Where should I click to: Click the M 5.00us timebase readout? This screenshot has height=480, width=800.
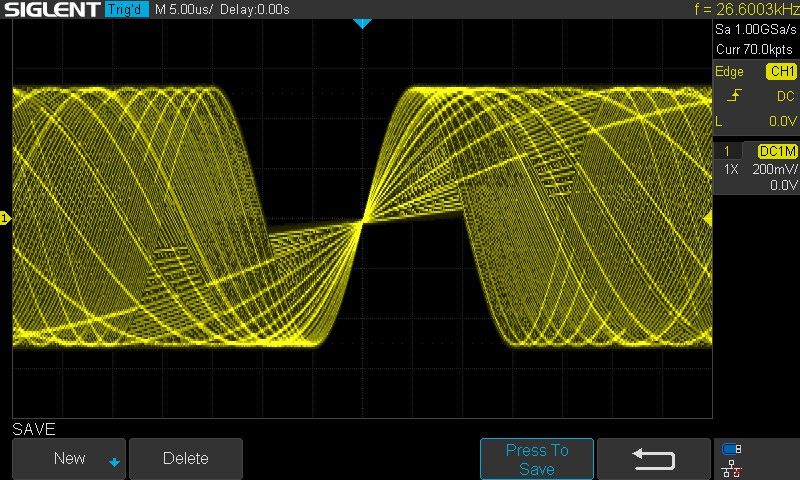(184, 9)
